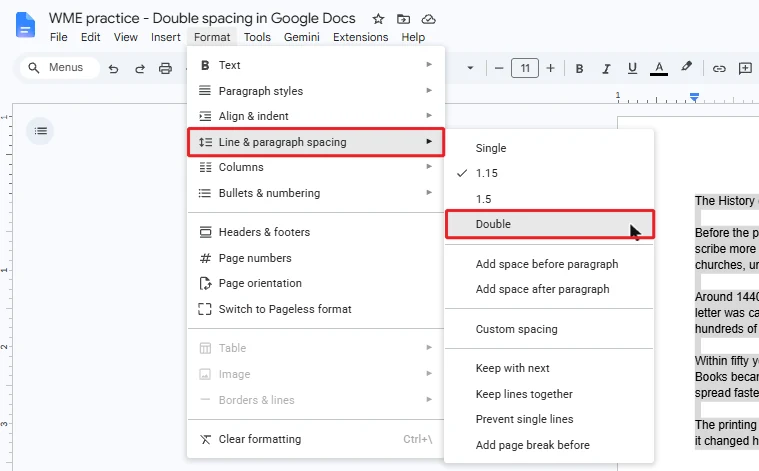
Task: Select Double line spacing
Action: (549, 224)
